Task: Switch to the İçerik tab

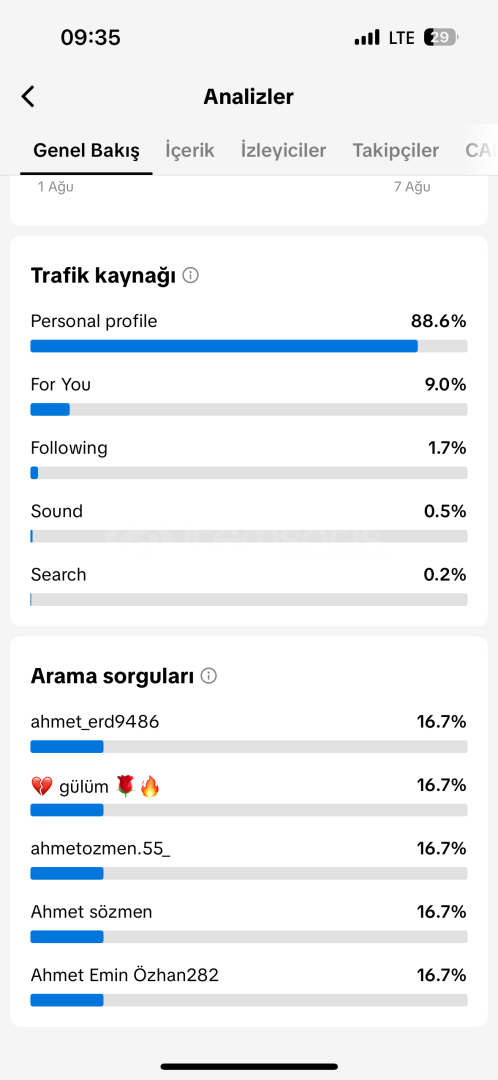Action: point(190,151)
